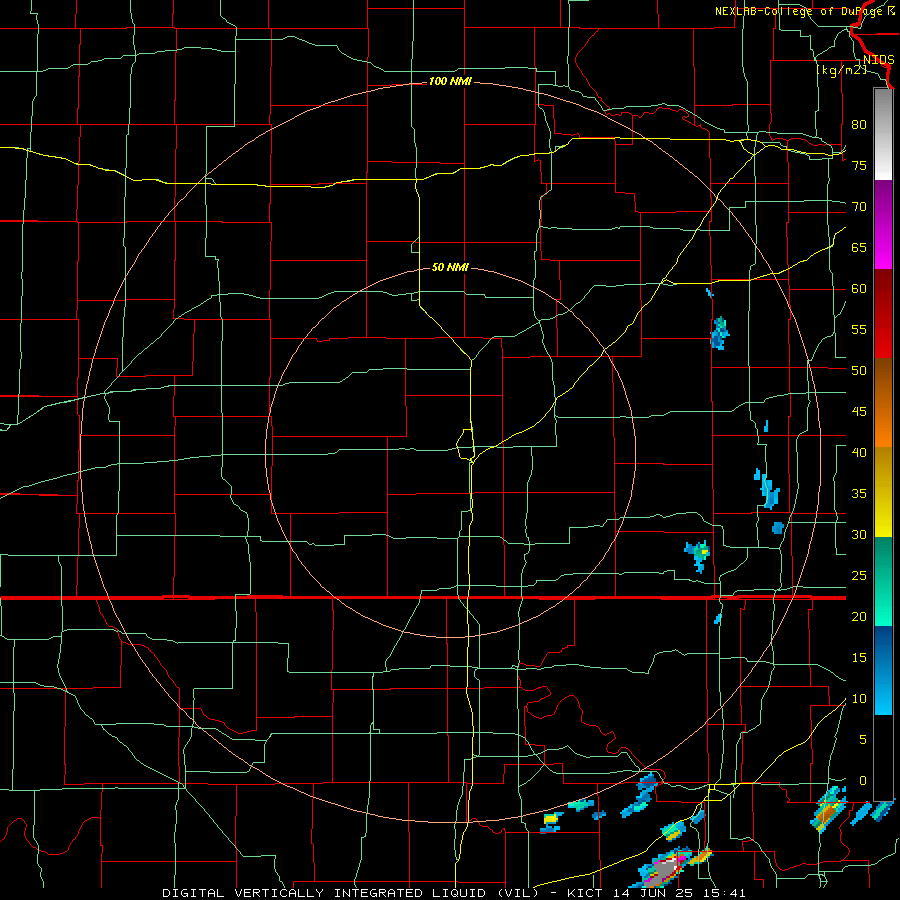
Task: Click the 45 value on the color scale
Action: [859, 412]
